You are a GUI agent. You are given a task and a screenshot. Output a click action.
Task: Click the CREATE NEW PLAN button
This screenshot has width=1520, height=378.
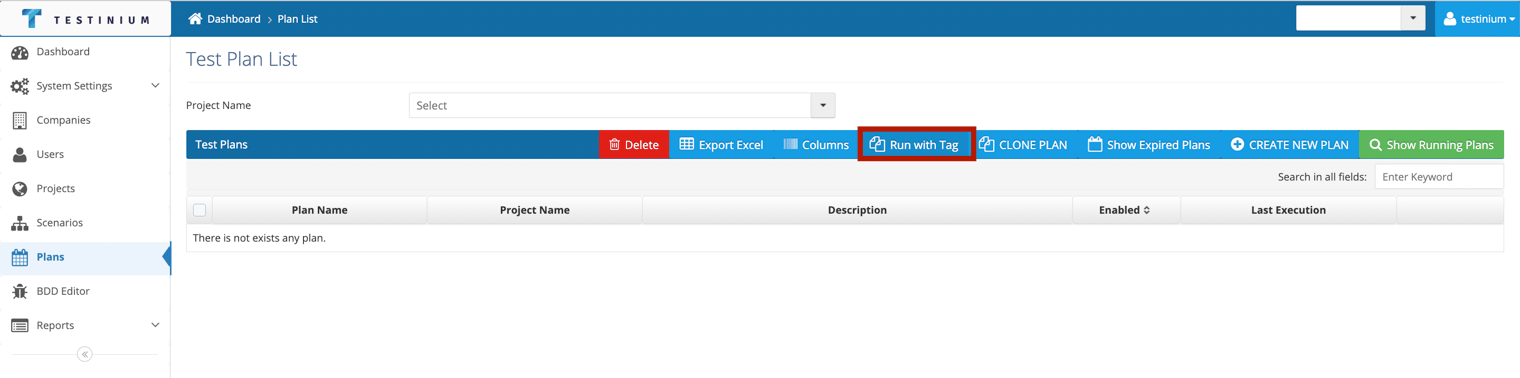point(1289,144)
